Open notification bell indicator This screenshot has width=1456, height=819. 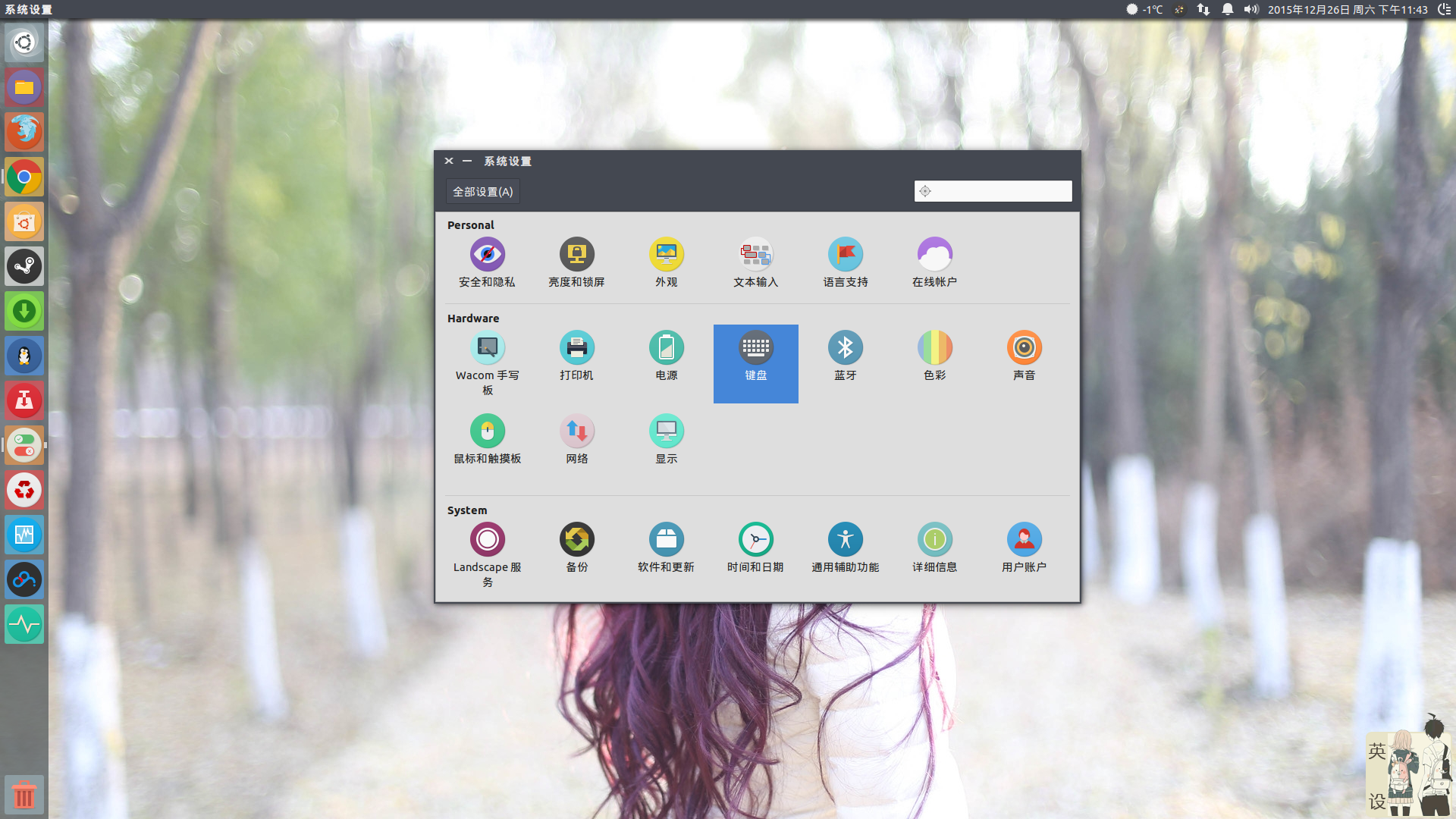pos(1228,10)
